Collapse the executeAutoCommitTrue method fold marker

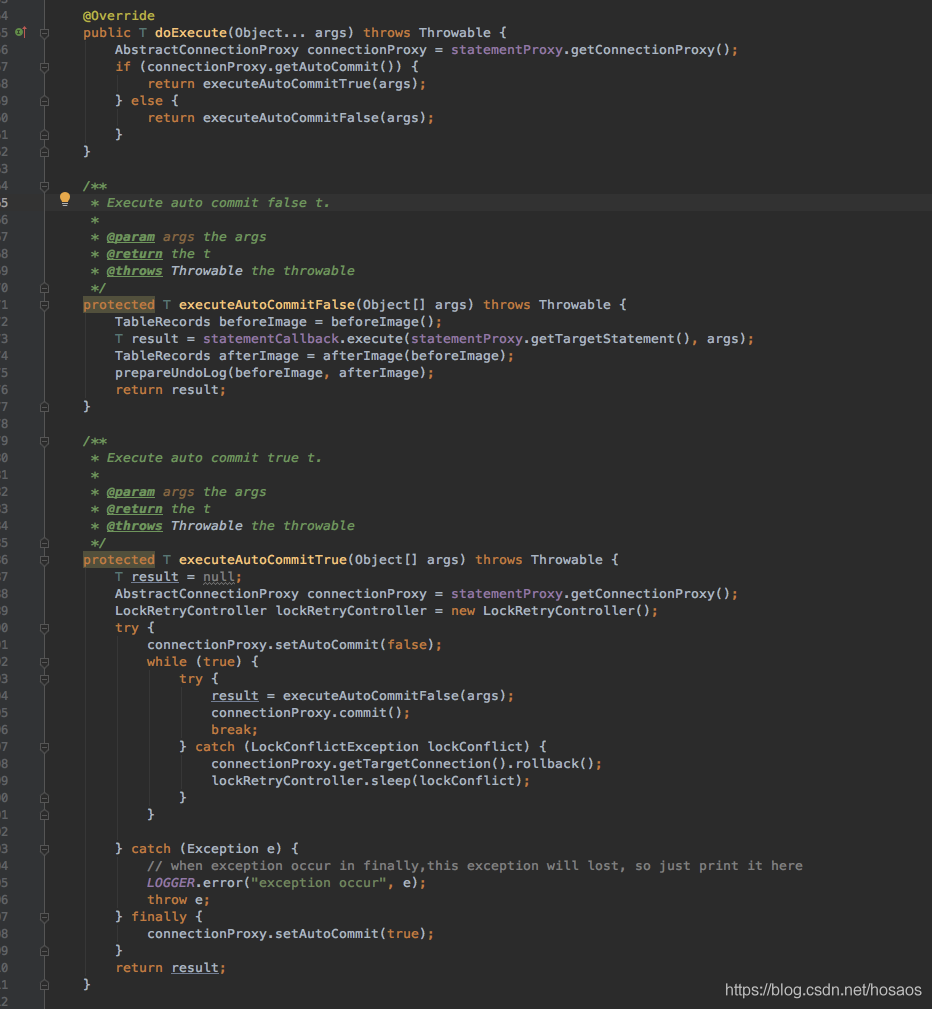(44, 560)
